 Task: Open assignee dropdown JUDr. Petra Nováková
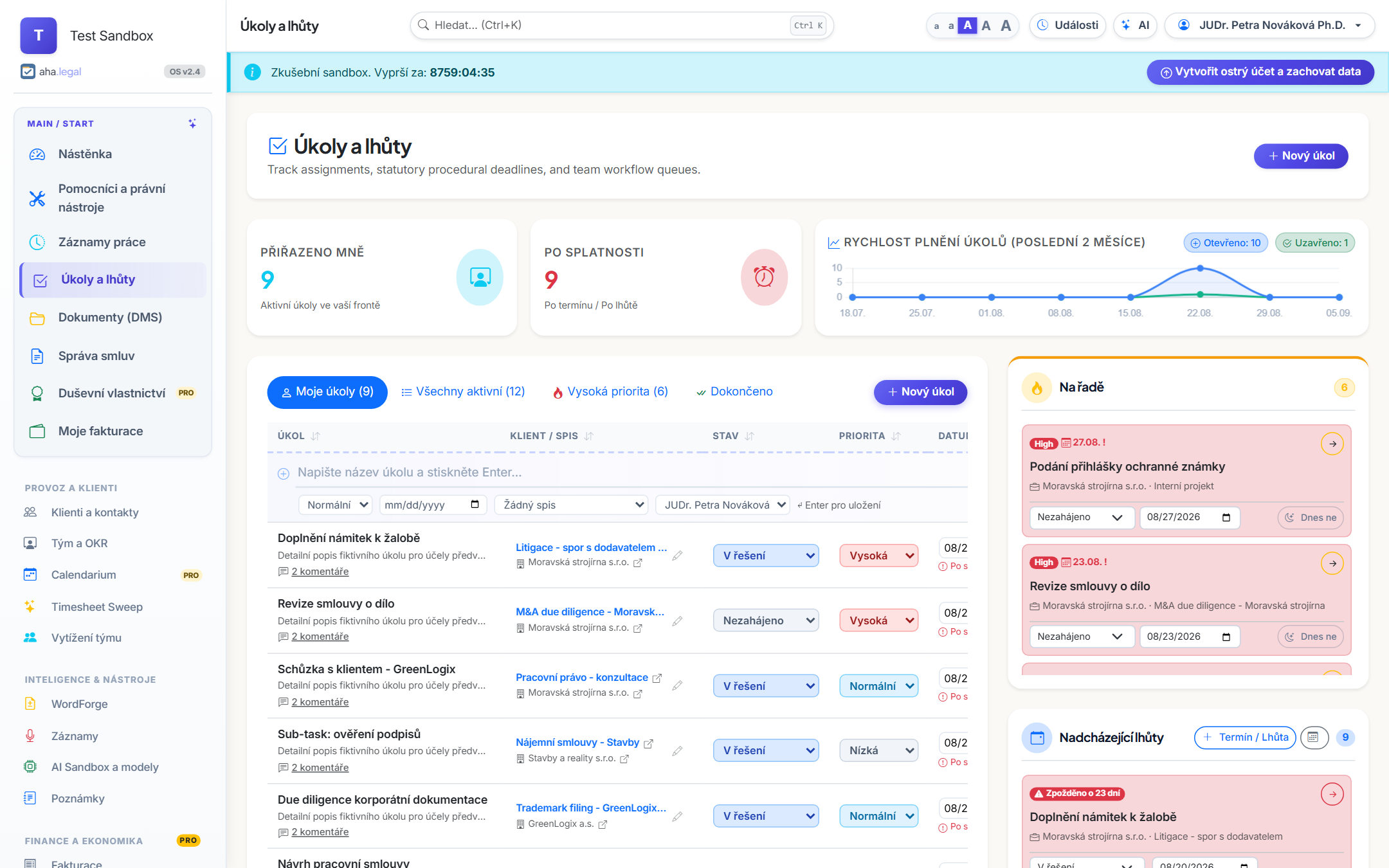point(723,505)
